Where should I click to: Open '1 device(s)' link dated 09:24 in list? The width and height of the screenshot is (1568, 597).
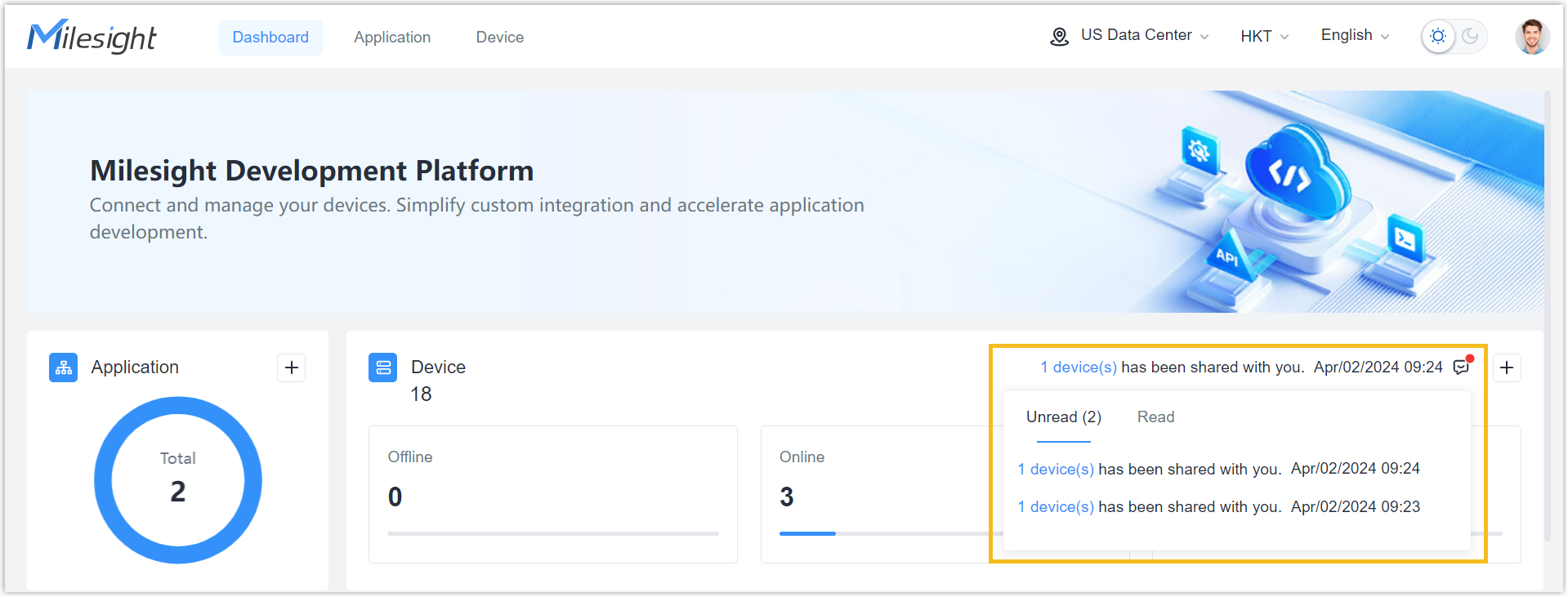point(1055,470)
